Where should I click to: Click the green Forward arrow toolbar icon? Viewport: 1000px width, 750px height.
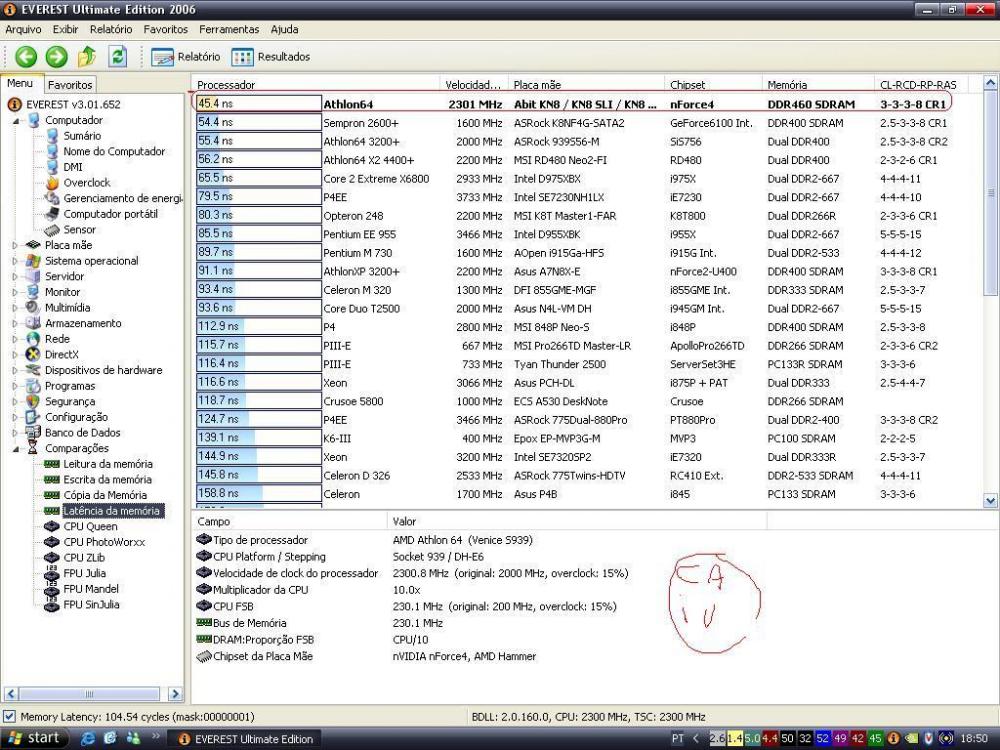point(57,57)
